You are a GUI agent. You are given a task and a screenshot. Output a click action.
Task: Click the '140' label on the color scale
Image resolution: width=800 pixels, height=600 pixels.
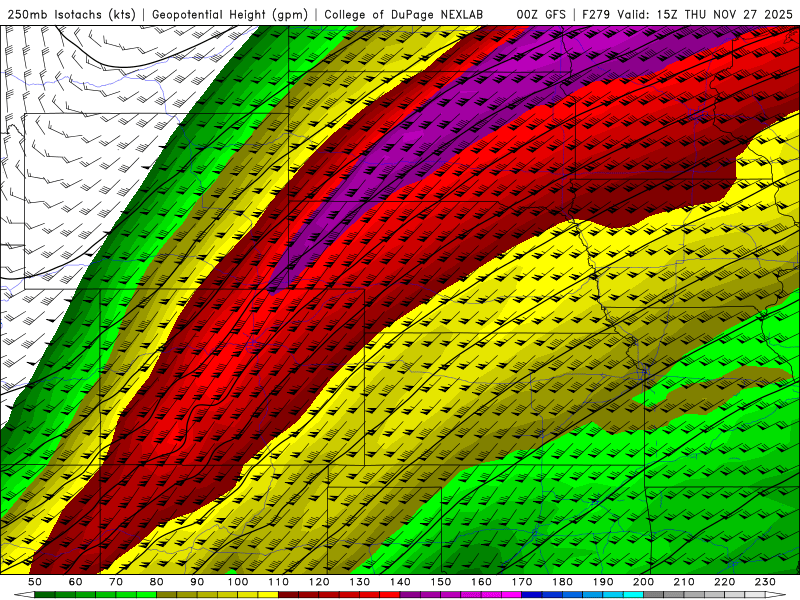click(x=400, y=582)
